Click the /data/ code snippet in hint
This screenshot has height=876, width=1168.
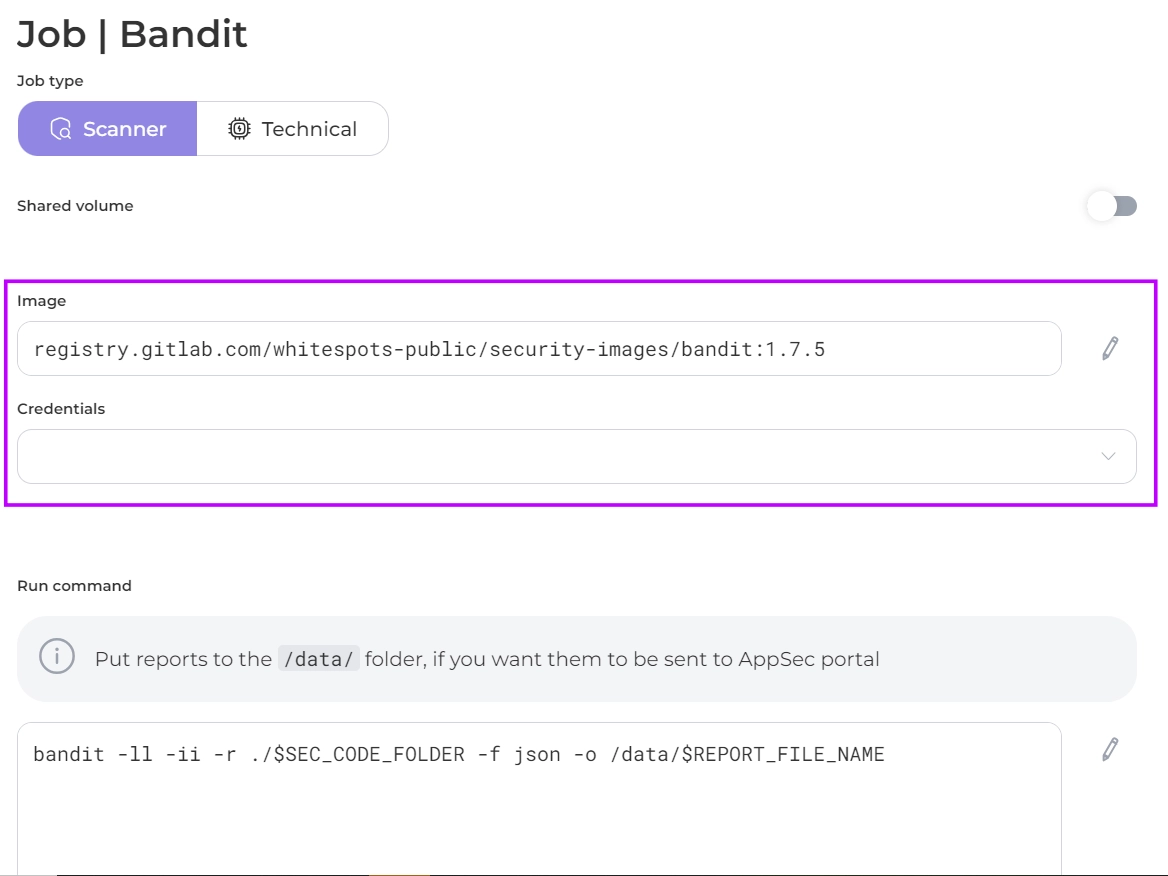coord(318,659)
